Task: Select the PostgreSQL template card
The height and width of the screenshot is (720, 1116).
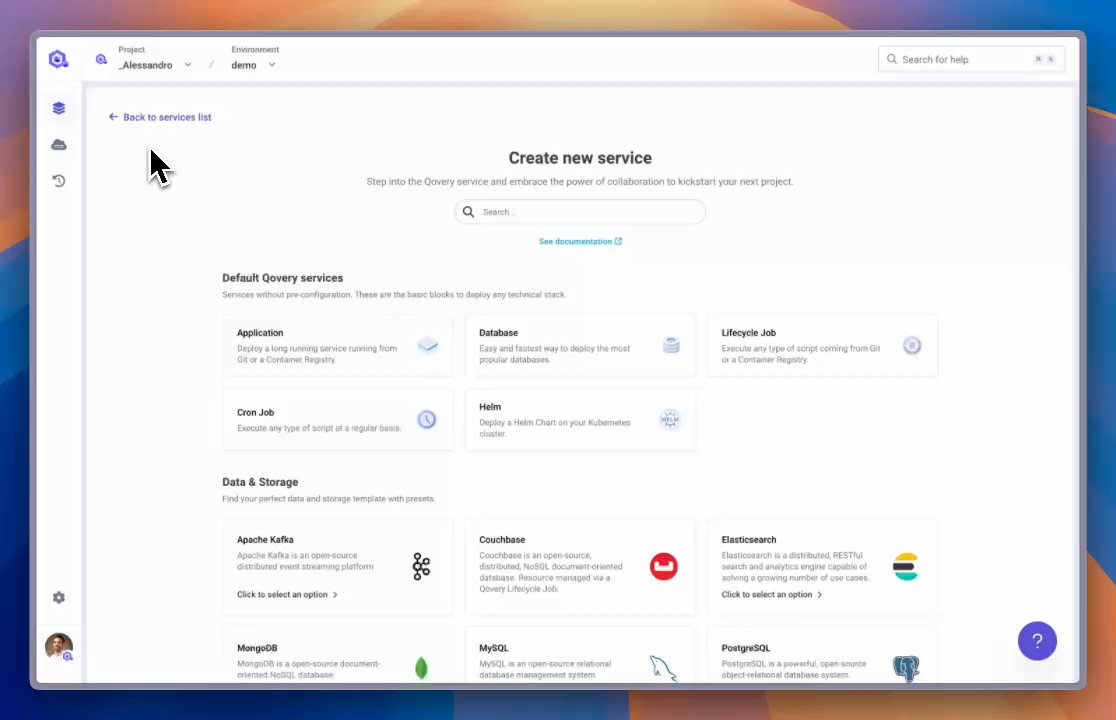Action: [x=822, y=656]
